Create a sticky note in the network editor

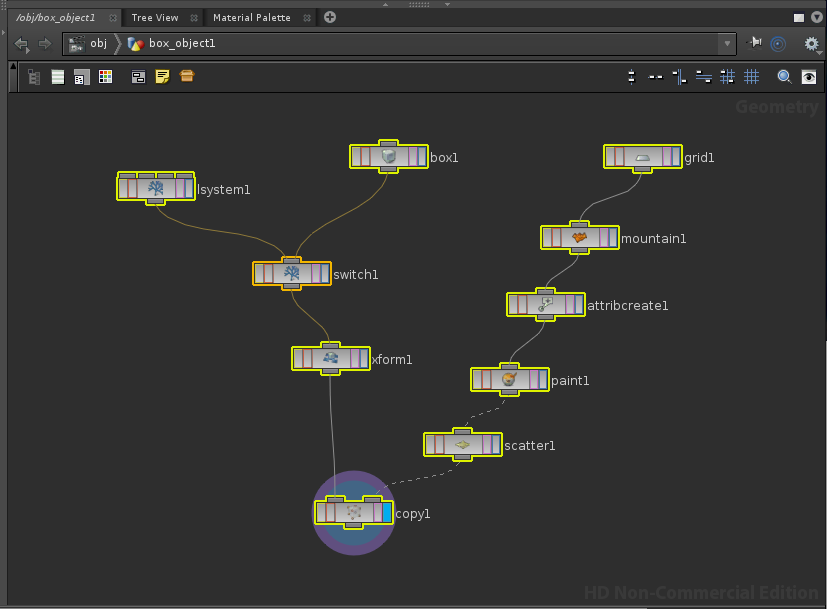point(161,76)
